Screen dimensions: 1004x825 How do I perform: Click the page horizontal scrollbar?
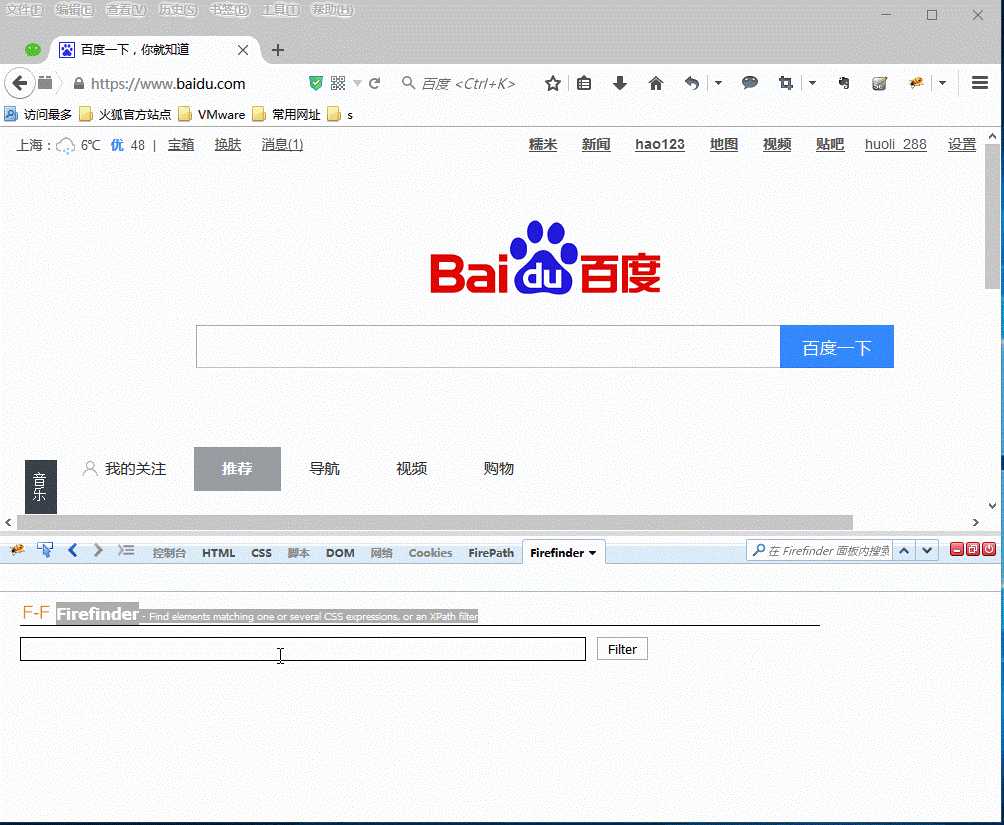coord(435,523)
